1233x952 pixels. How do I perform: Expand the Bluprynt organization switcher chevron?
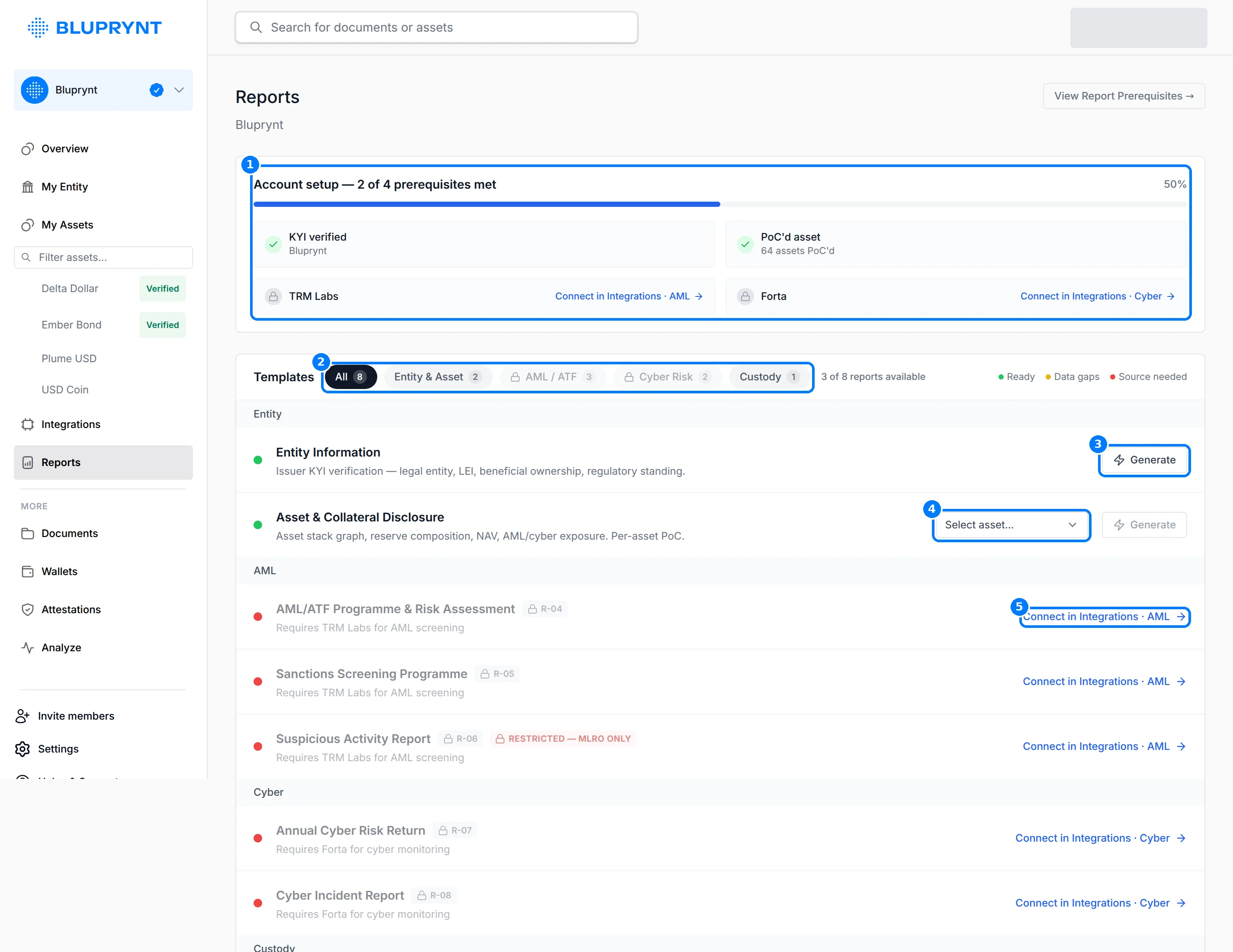tap(179, 90)
